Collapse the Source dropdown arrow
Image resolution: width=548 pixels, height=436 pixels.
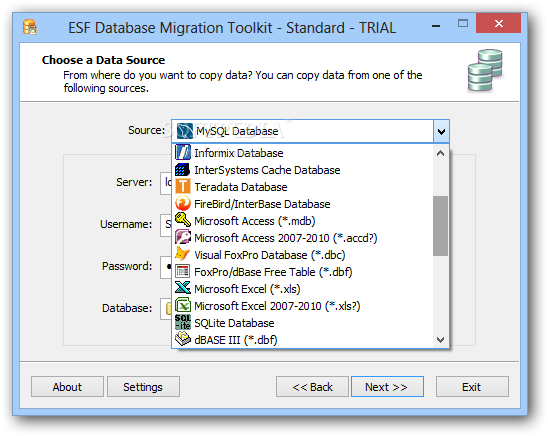[441, 131]
